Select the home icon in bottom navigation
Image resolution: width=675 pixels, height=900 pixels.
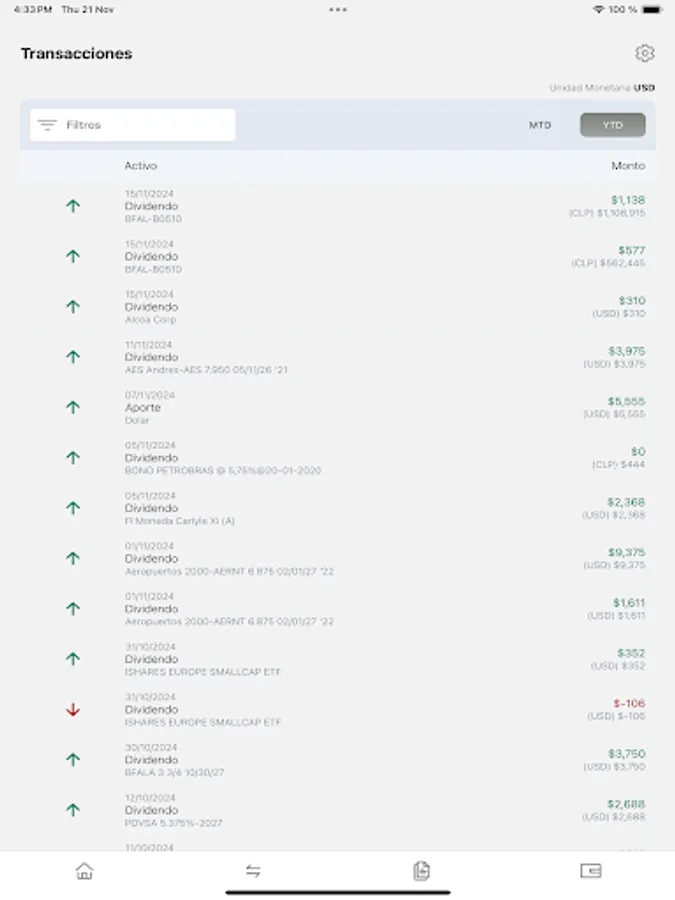pos(84,871)
